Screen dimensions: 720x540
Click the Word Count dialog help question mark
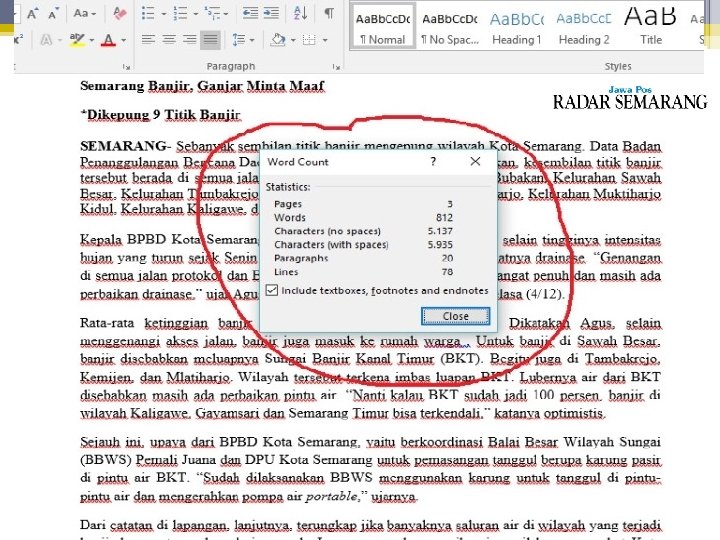pos(433,161)
